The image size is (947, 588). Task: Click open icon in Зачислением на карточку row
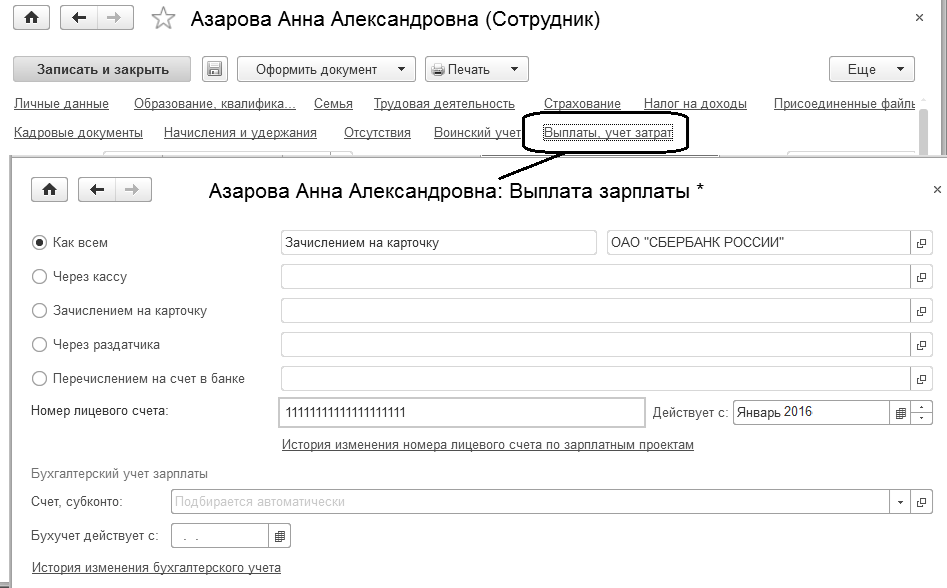coord(921,311)
